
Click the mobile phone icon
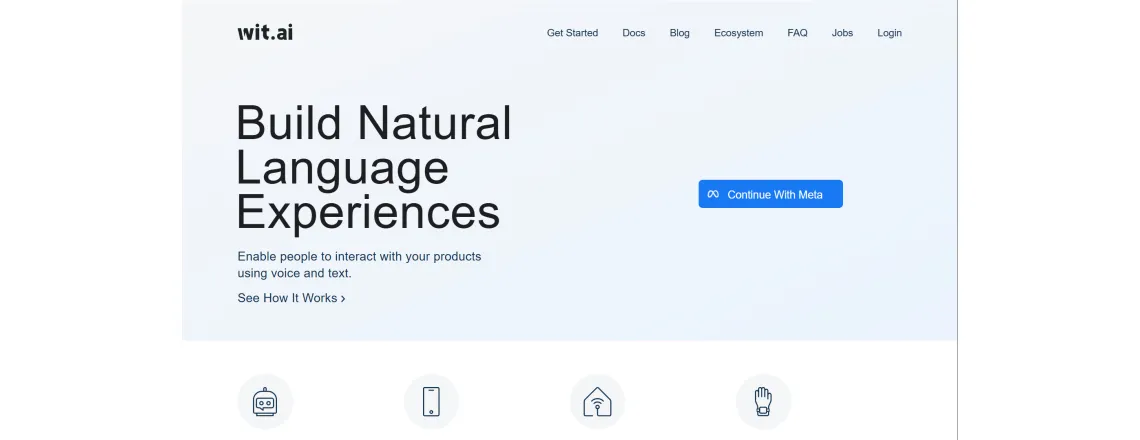point(431,401)
